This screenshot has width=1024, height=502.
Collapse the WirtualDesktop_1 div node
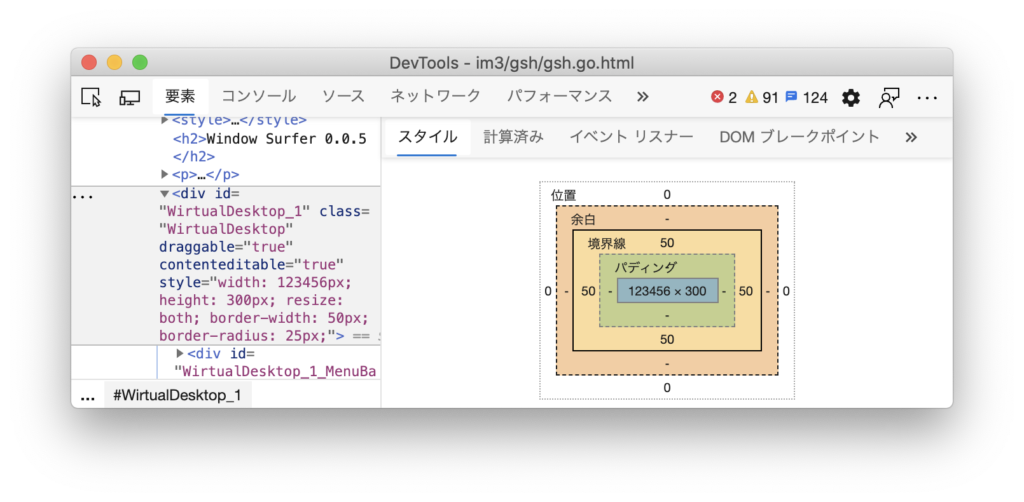165,193
